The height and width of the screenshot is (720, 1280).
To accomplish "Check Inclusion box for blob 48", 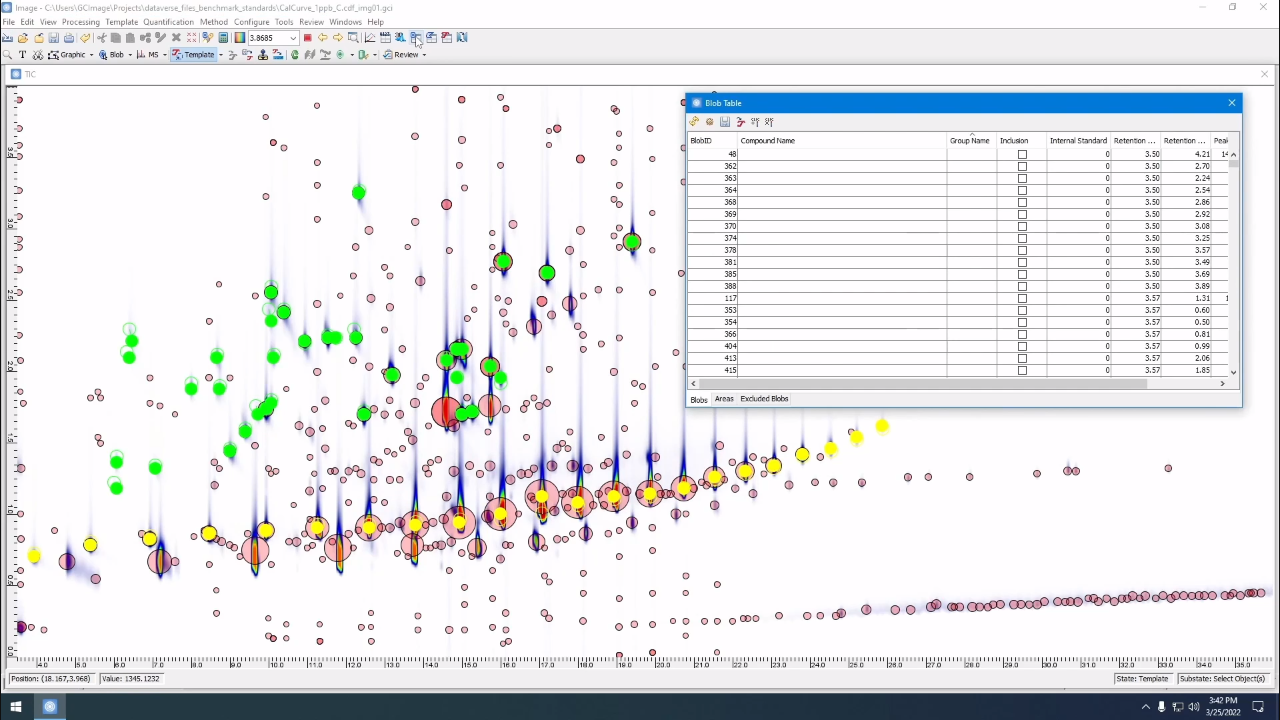I will point(1022,155).
